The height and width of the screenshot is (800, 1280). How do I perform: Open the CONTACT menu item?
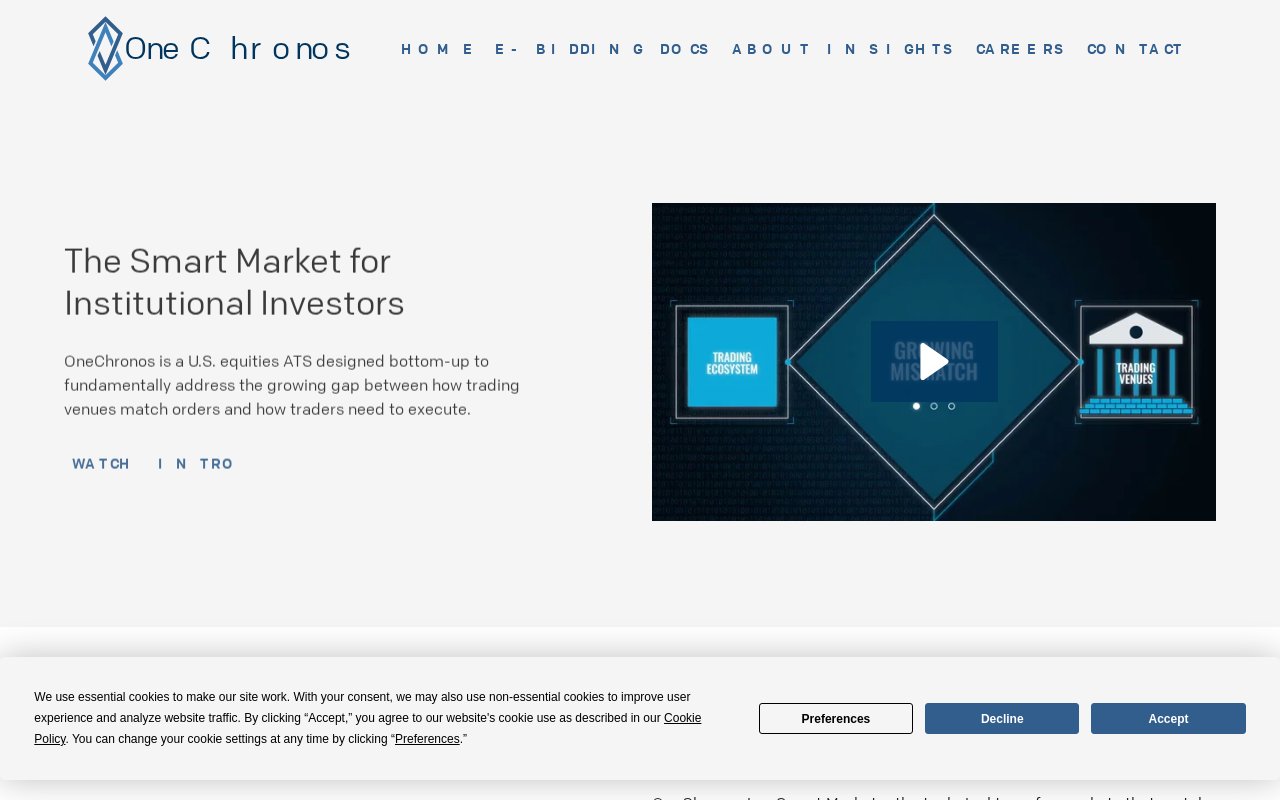pos(1135,49)
